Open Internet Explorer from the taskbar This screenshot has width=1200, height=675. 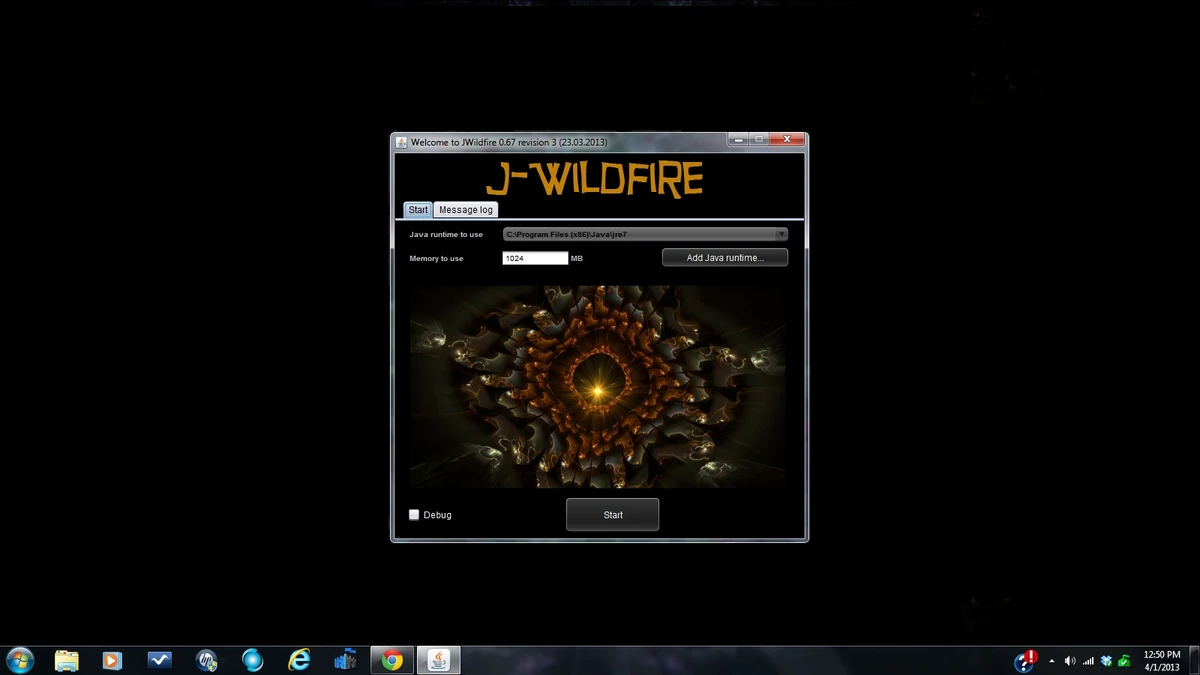point(299,660)
